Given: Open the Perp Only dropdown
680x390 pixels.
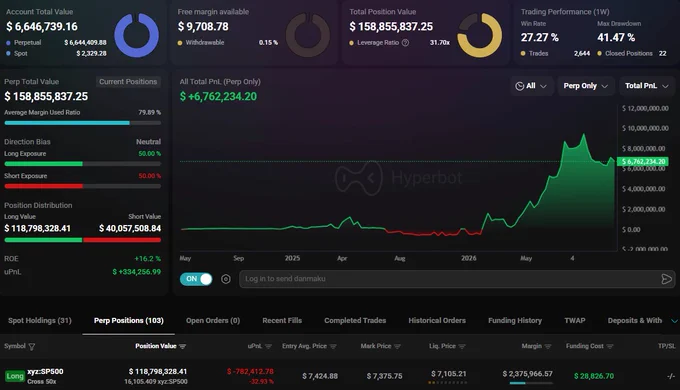Looking at the screenshot, I should pyautogui.click(x=585, y=86).
